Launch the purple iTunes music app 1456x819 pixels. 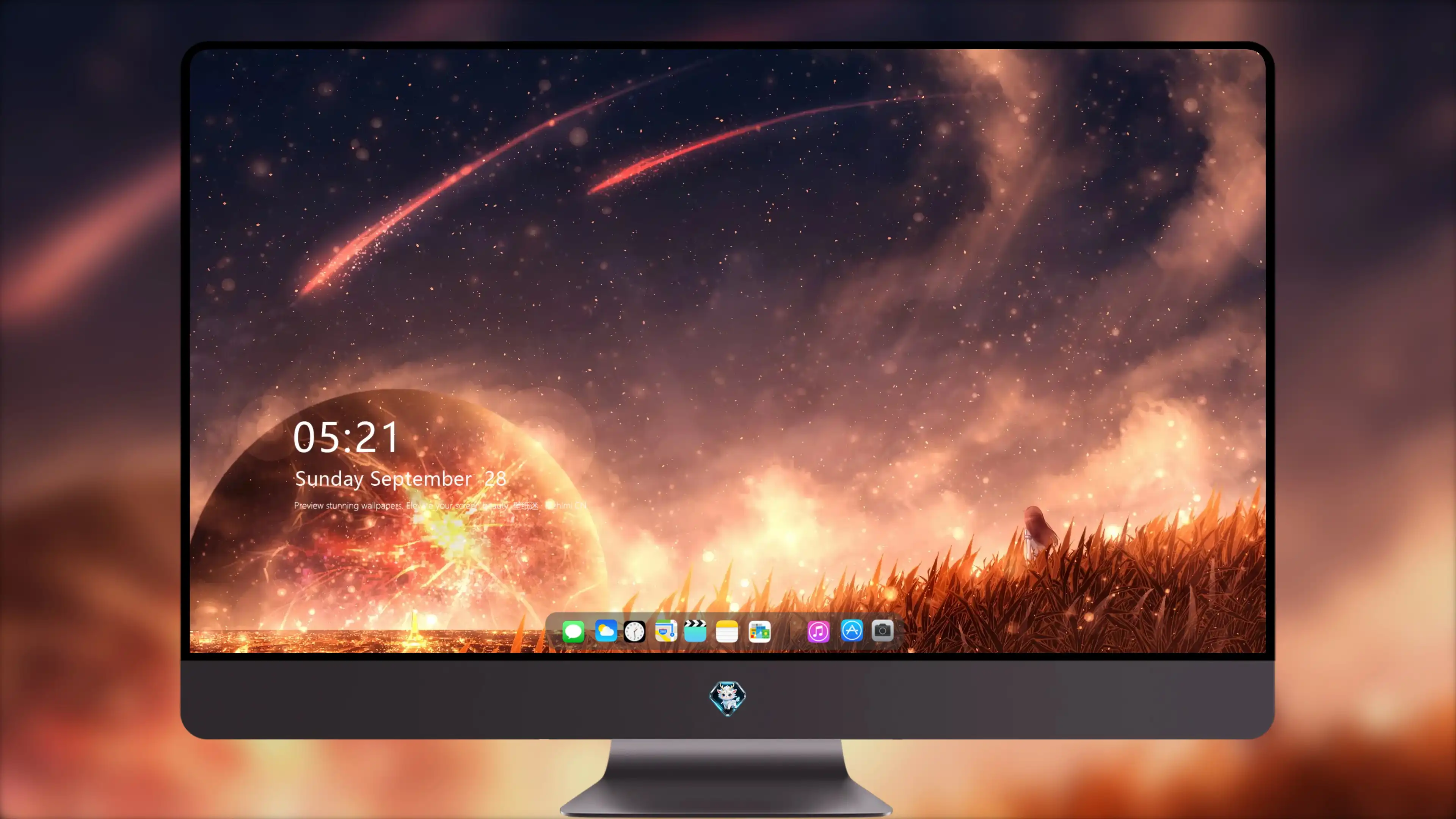[x=819, y=631]
